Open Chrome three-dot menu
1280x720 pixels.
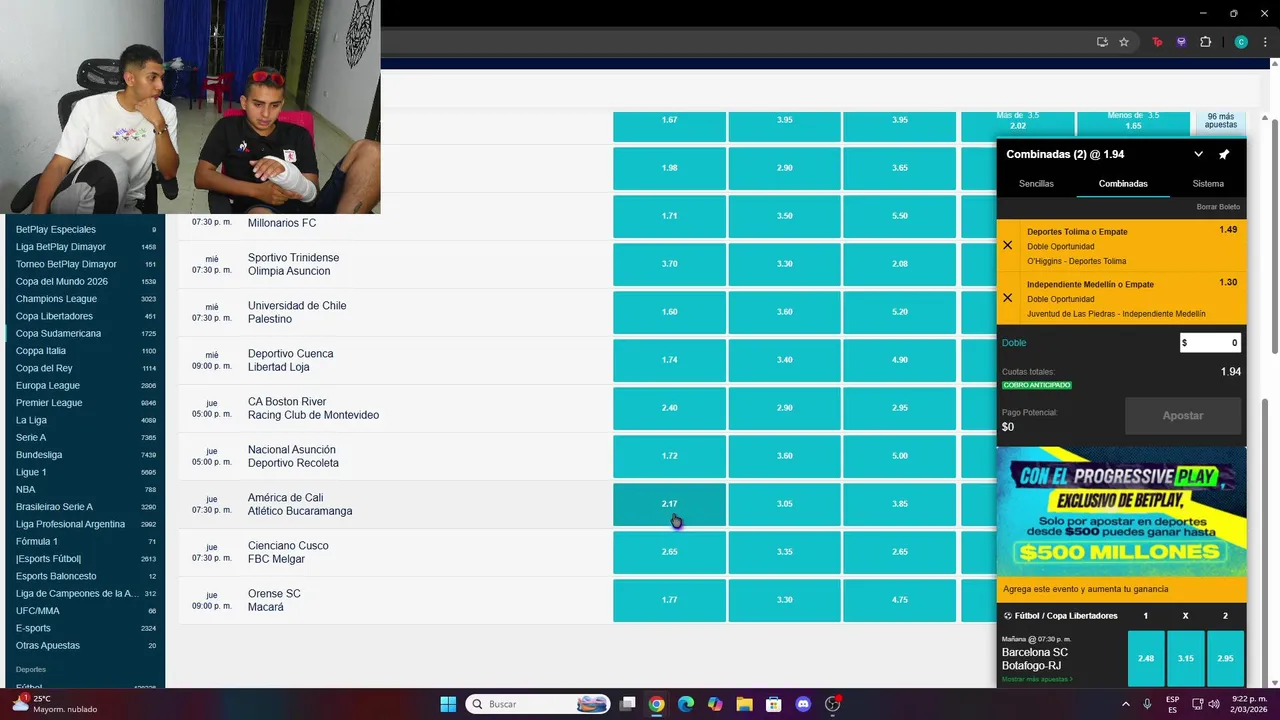coord(1265,42)
